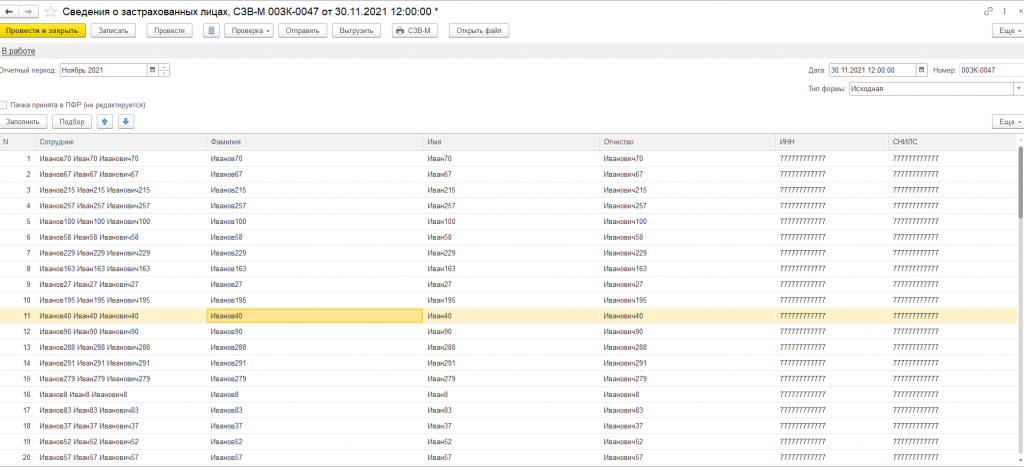Click the Выгрузить button
This screenshot has height=467, width=1024.
pyautogui.click(x=356, y=31)
